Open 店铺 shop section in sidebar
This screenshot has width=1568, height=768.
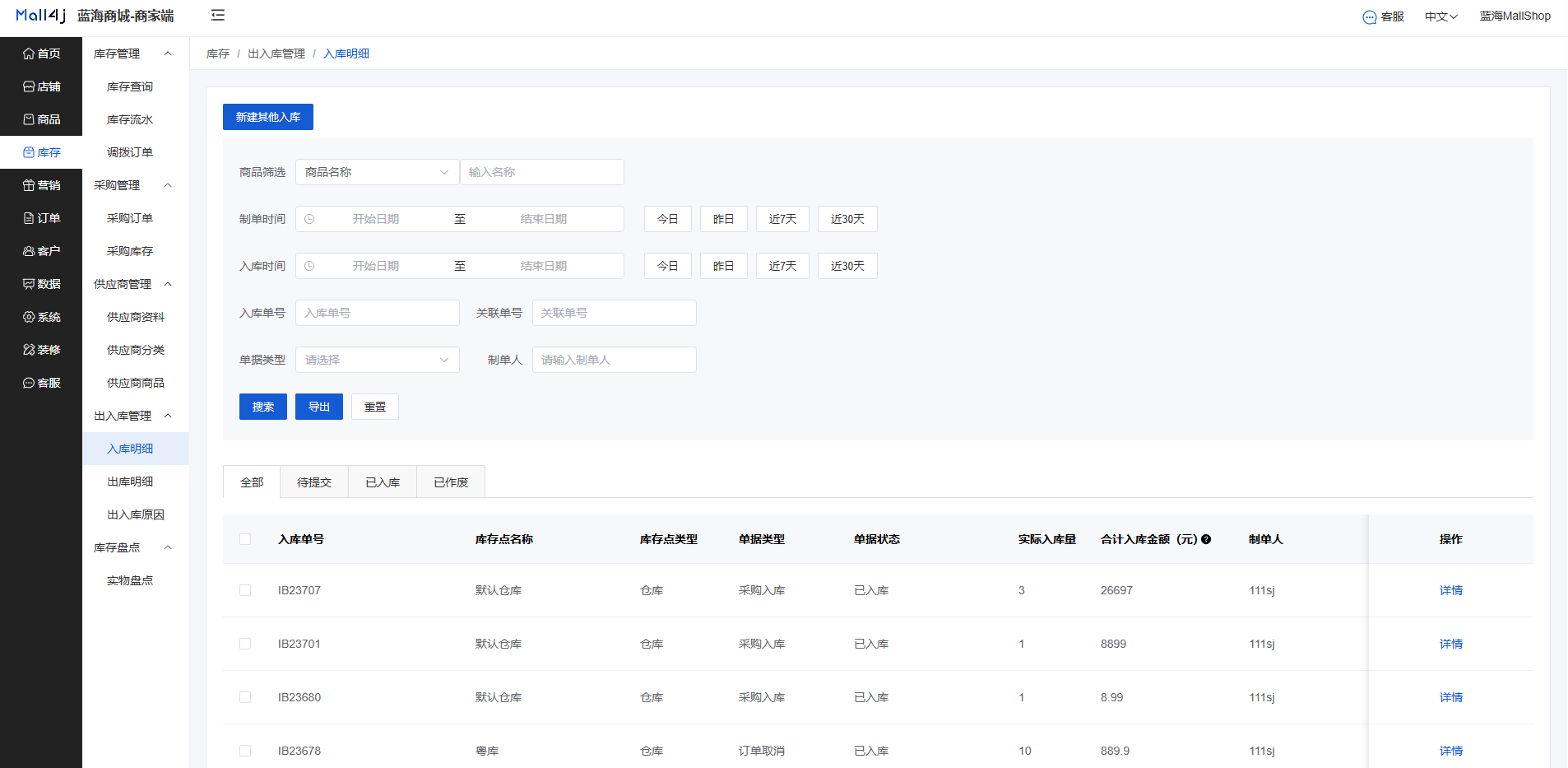[41, 86]
